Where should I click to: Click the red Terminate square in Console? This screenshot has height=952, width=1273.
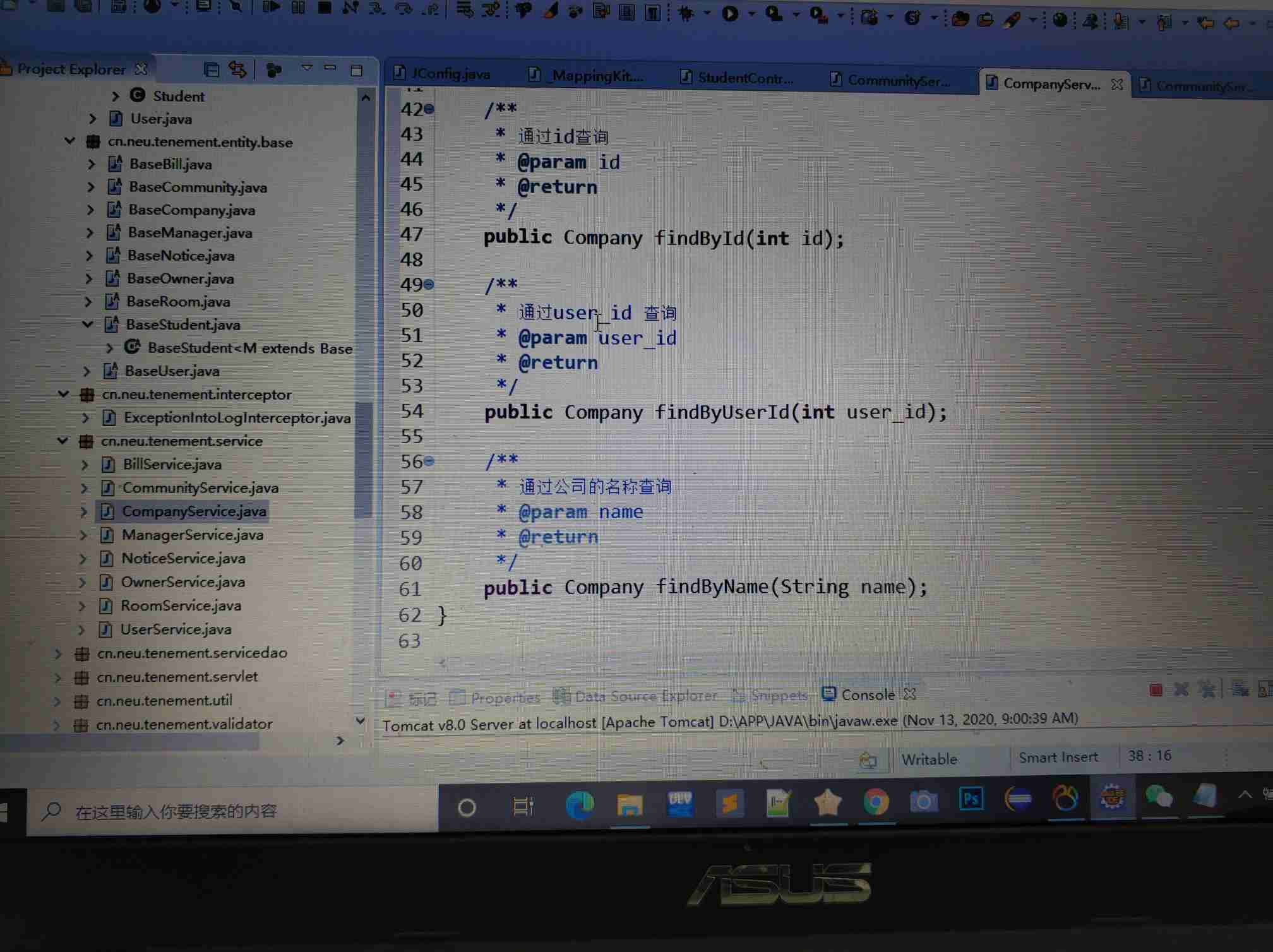point(1156,690)
